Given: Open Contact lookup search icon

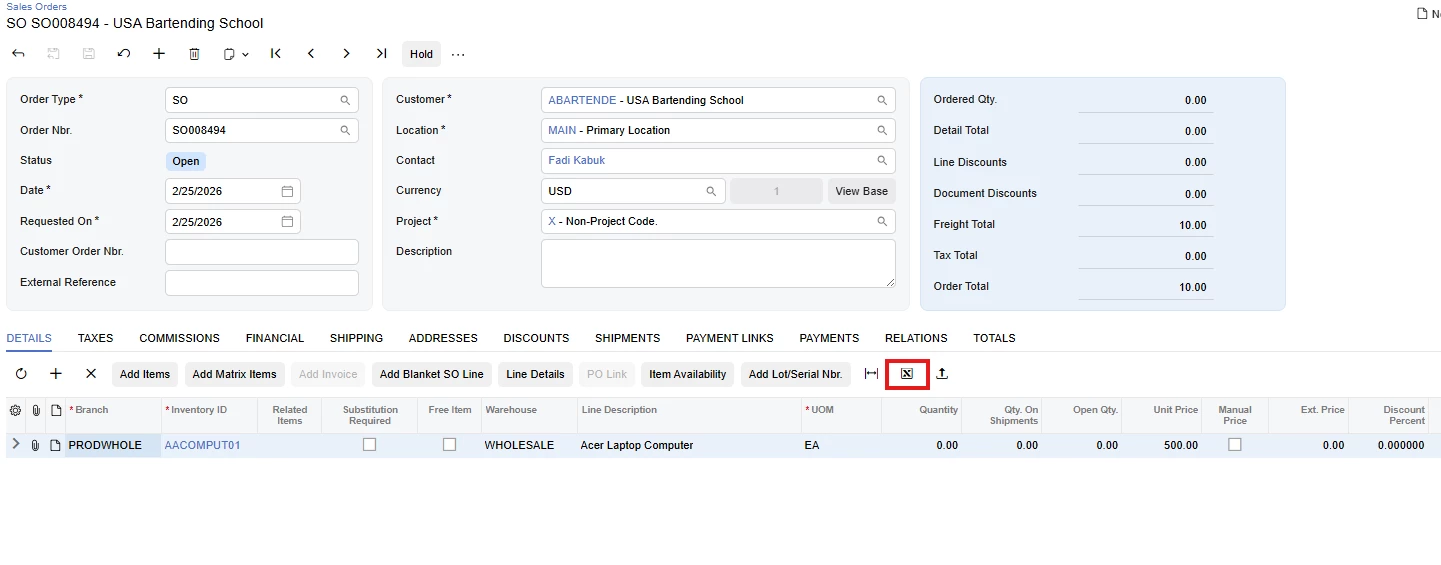Looking at the screenshot, I should pyautogui.click(x=882, y=160).
